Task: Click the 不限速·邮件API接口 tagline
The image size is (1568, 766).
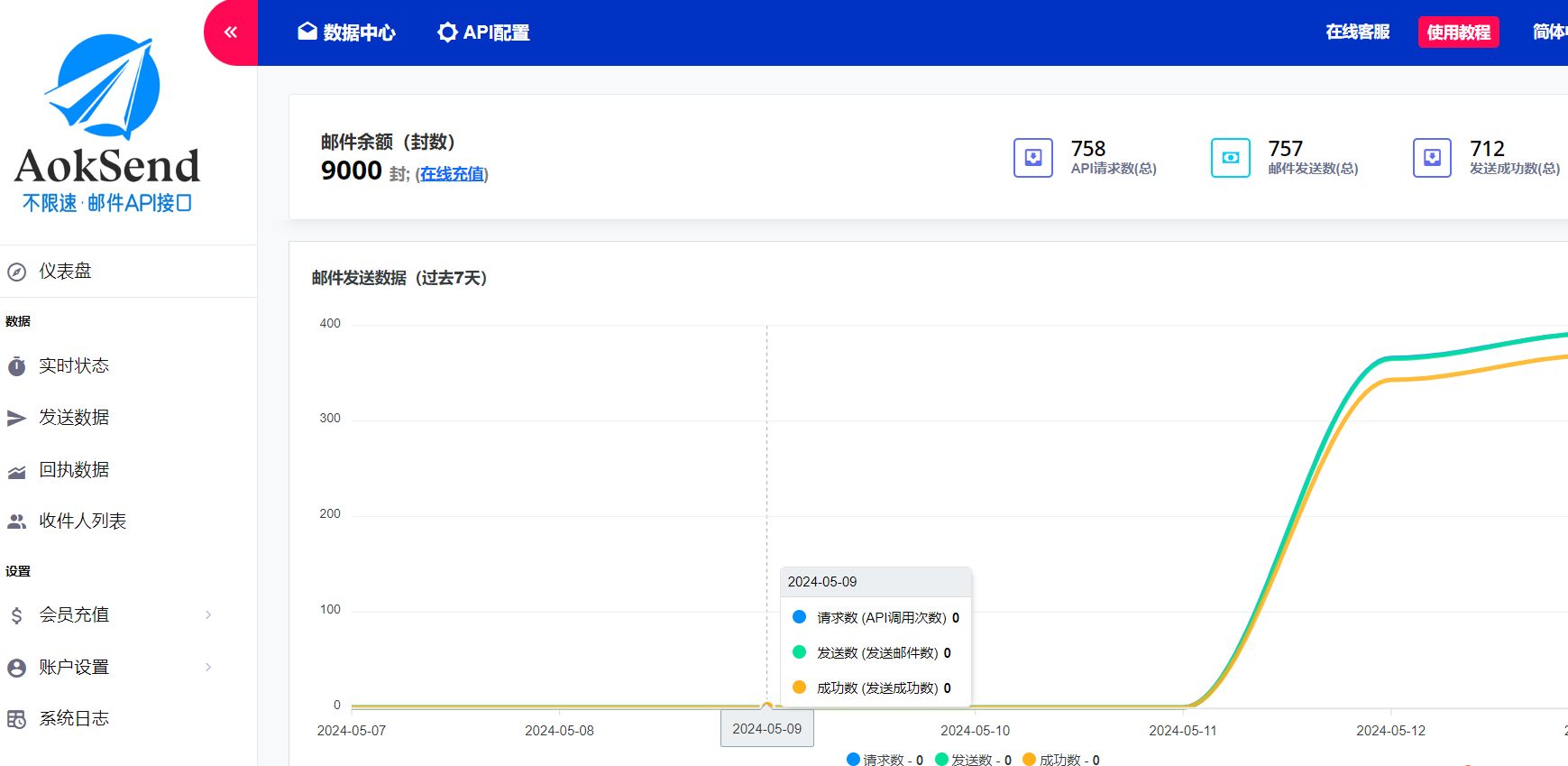Action: 107,203
